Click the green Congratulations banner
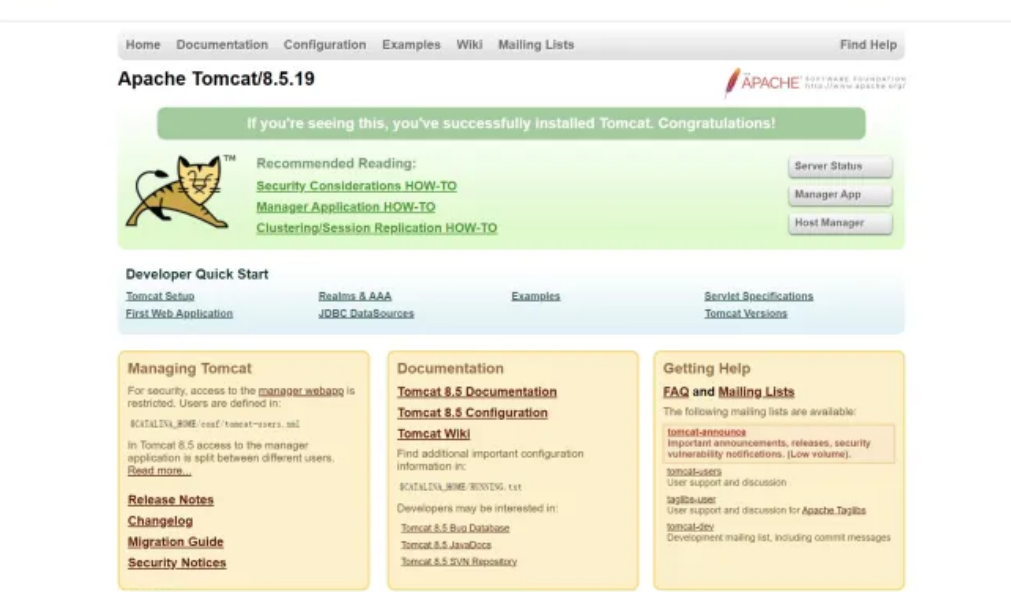This screenshot has width=1011, height=592. (x=511, y=123)
